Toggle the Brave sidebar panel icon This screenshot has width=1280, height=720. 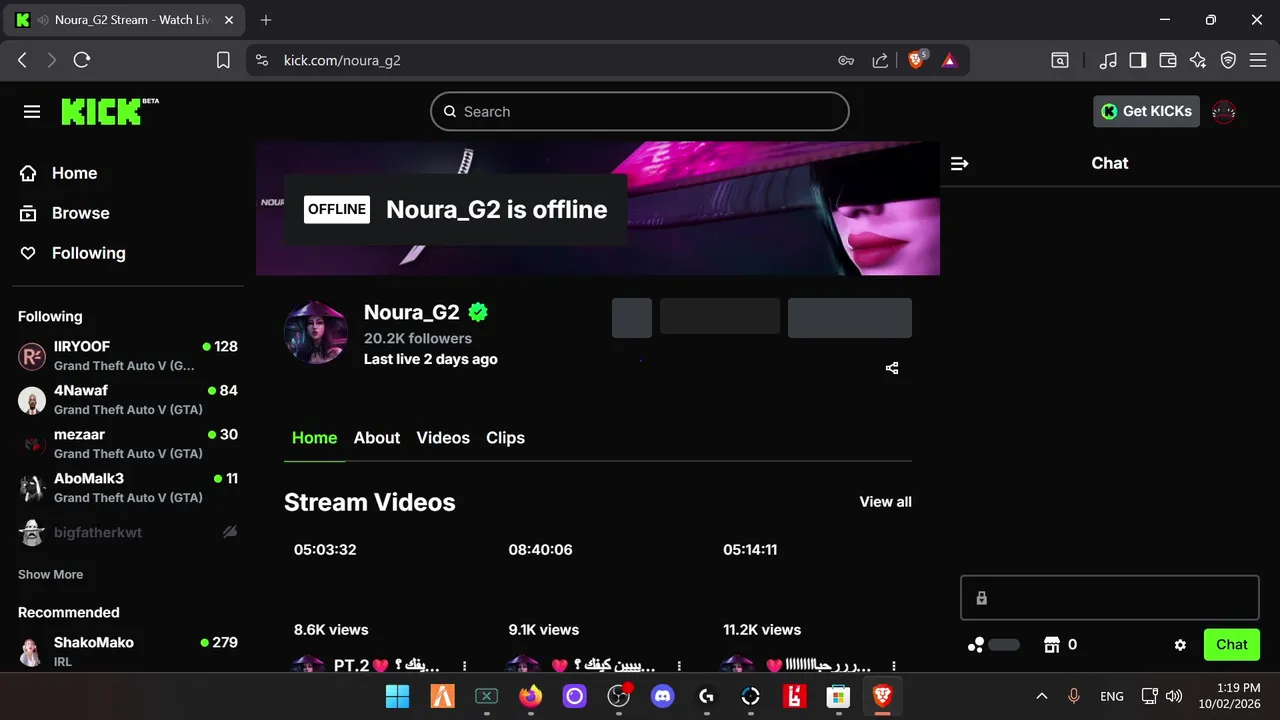[x=1137, y=60]
